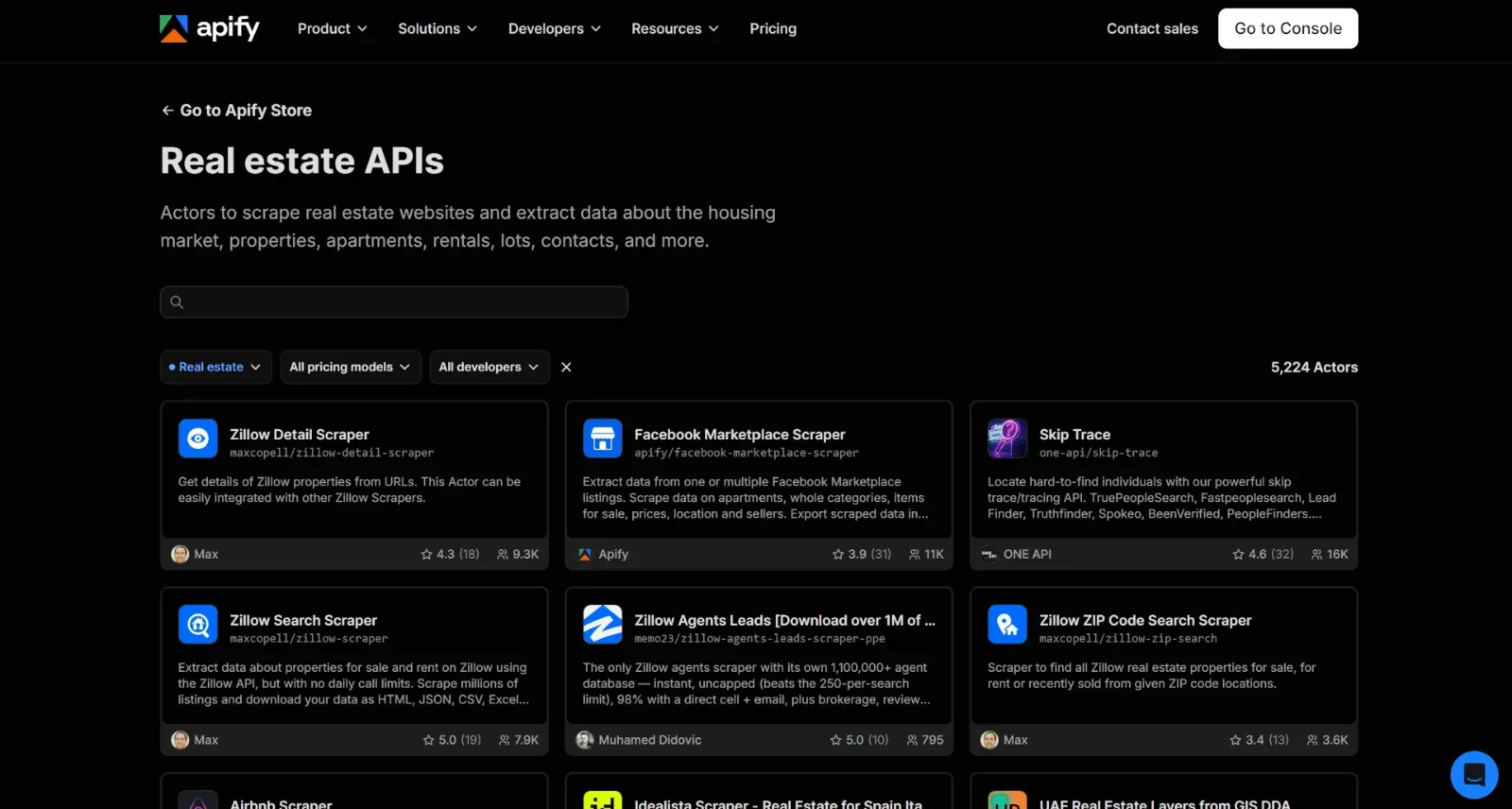
Task: Expand the All developers dropdown
Action: [x=490, y=367]
